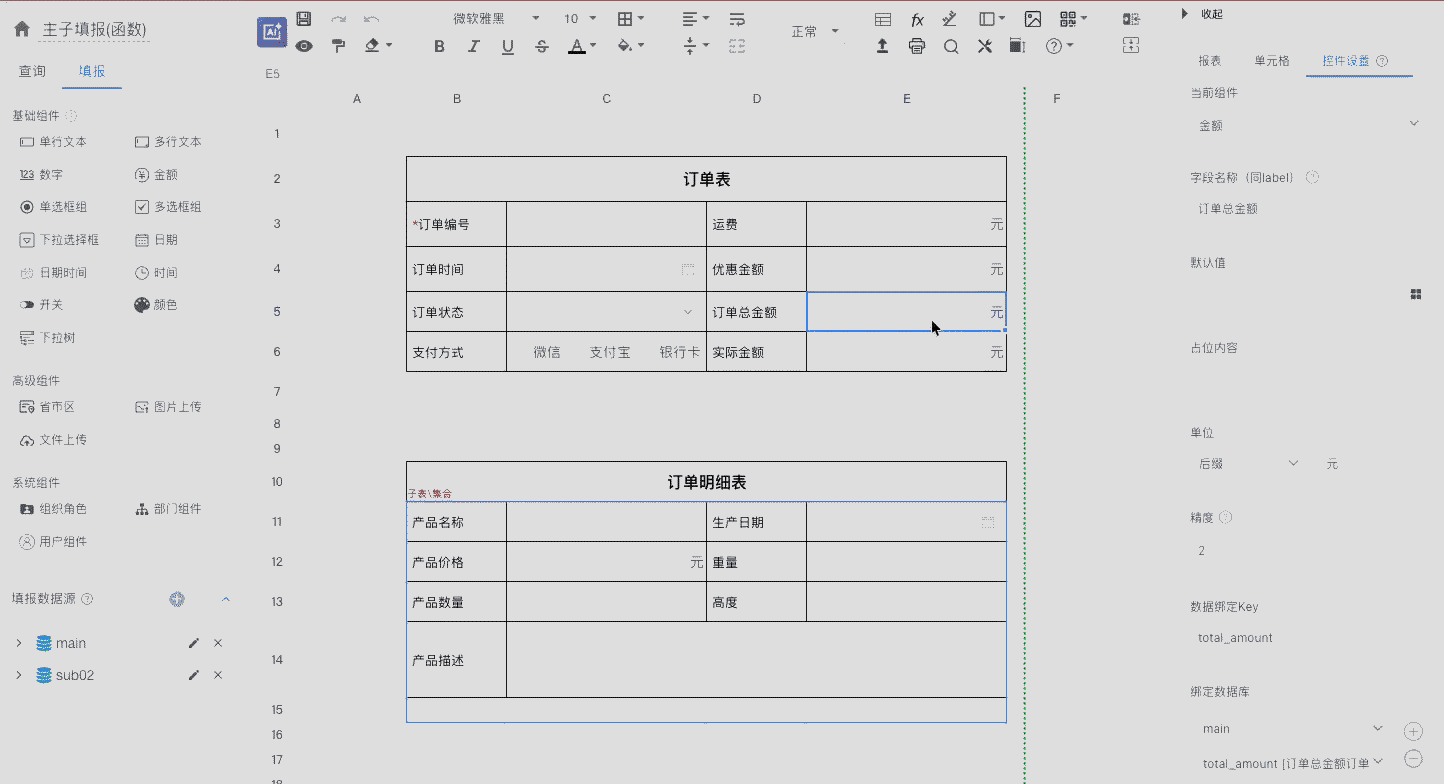Click the preview eye icon

click(x=304, y=46)
